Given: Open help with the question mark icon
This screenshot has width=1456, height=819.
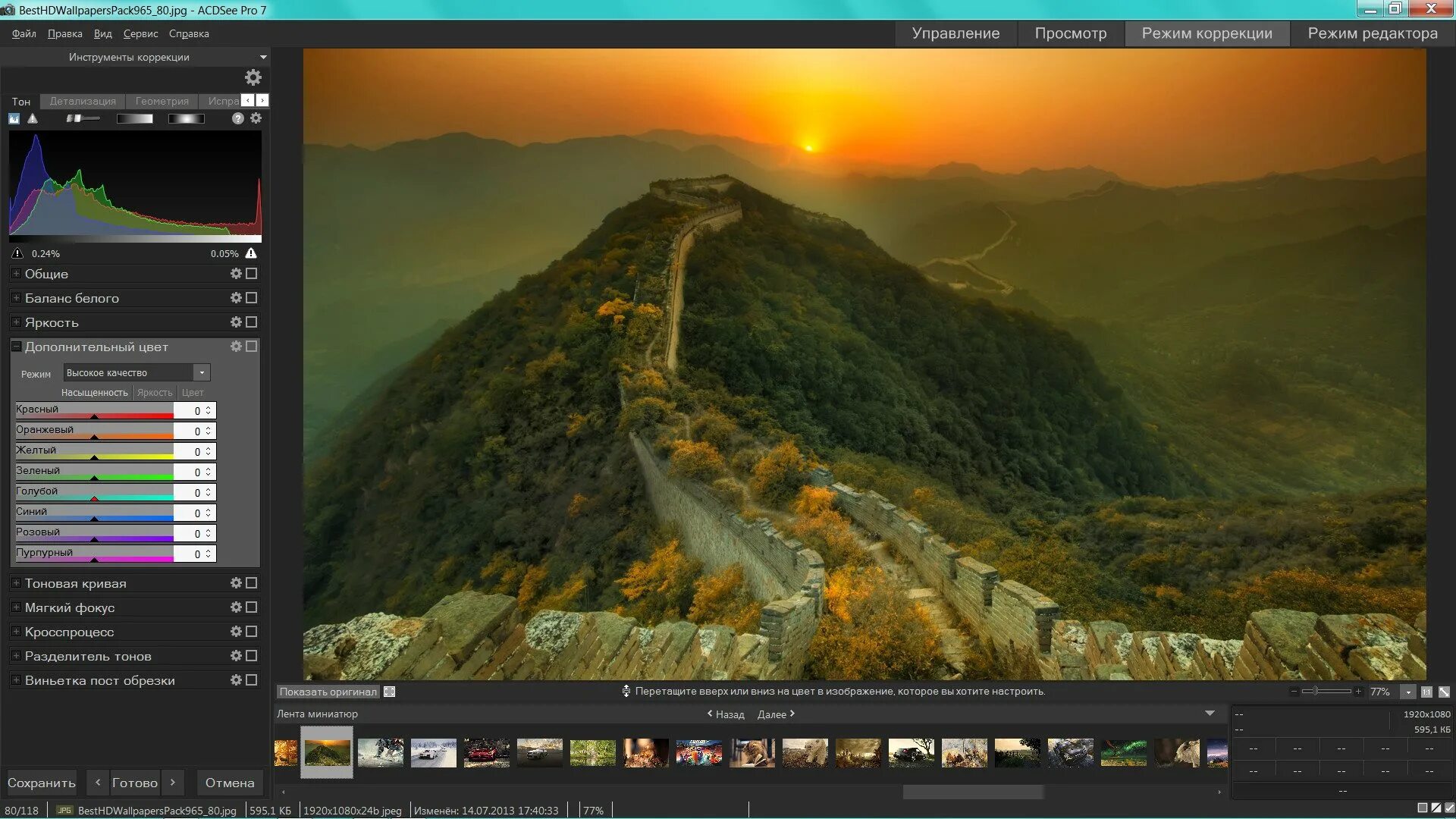Looking at the screenshot, I should [238, 118].
